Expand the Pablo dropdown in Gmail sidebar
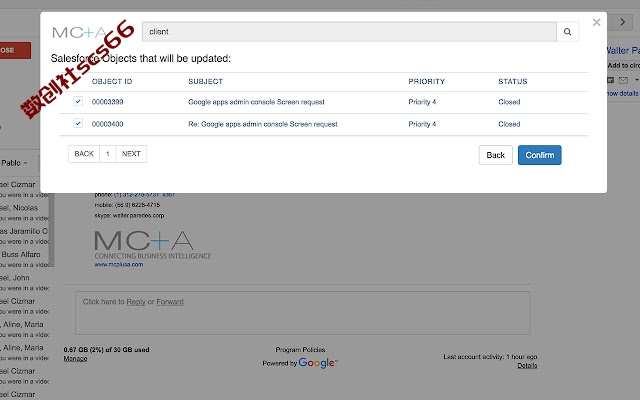Screen dimensions: 640x400 [14, 163]
